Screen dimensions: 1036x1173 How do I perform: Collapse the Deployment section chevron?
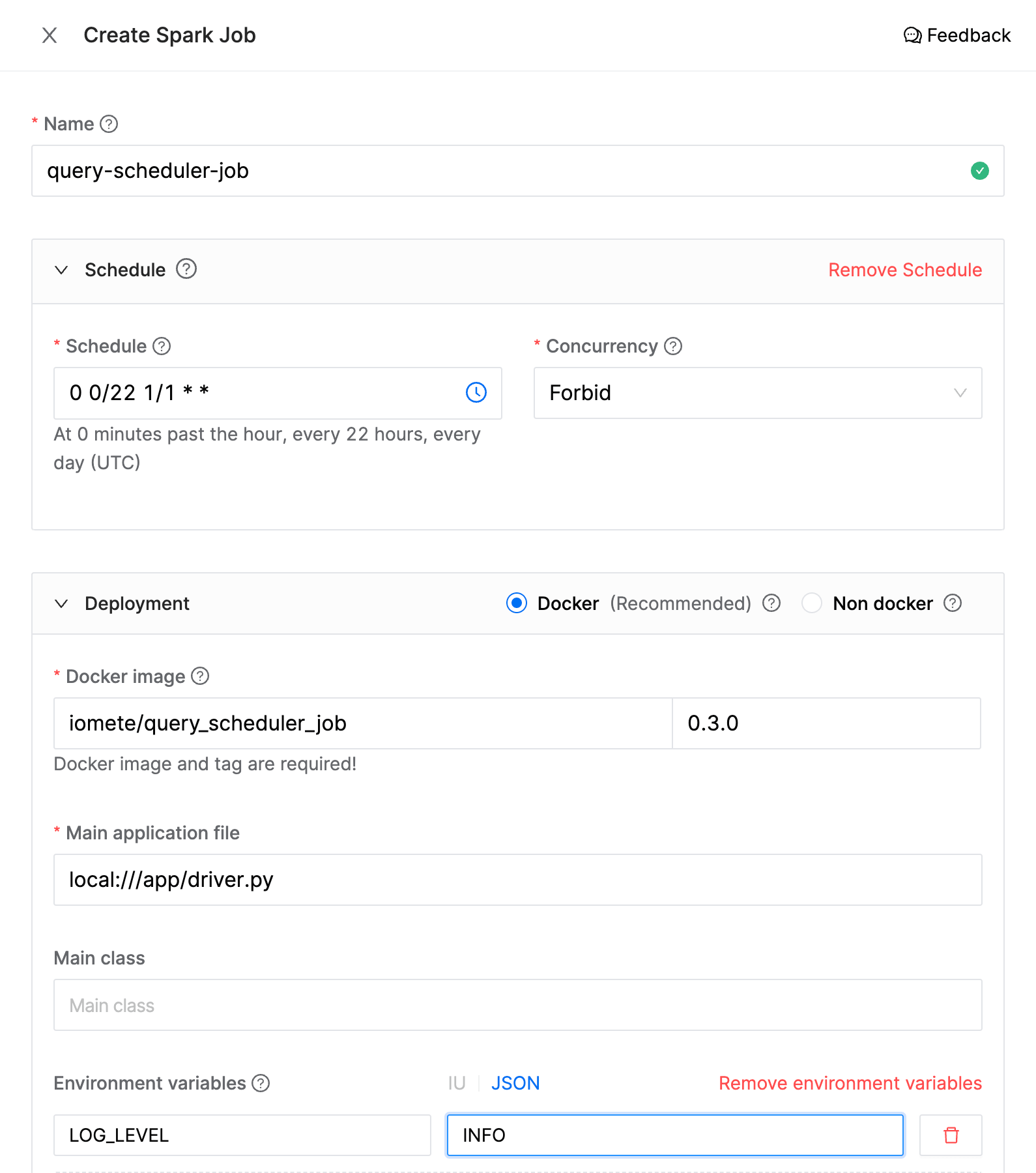(61, 603)
